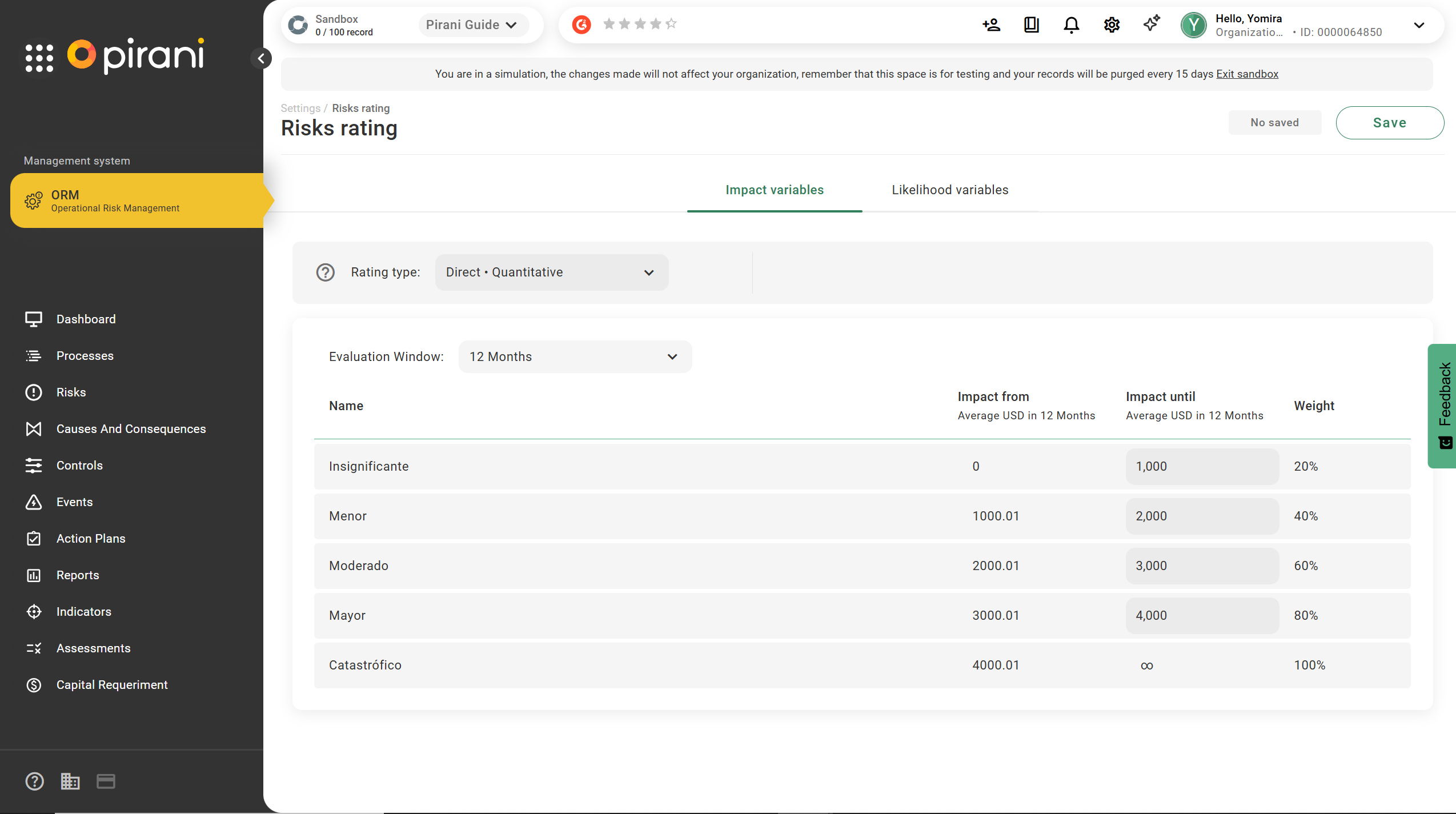Open the apps grid launcher icon
1456x814 pixels.
[39, 58]
